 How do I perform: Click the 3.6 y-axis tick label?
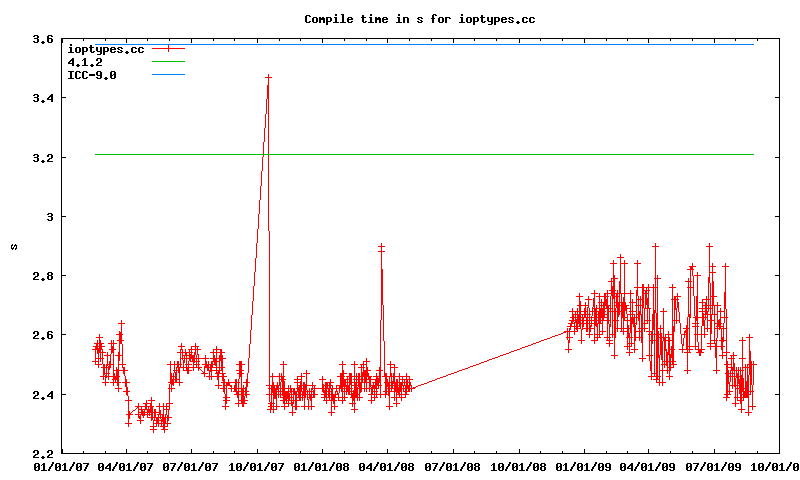pyautogui.click(x=42, y=39)
